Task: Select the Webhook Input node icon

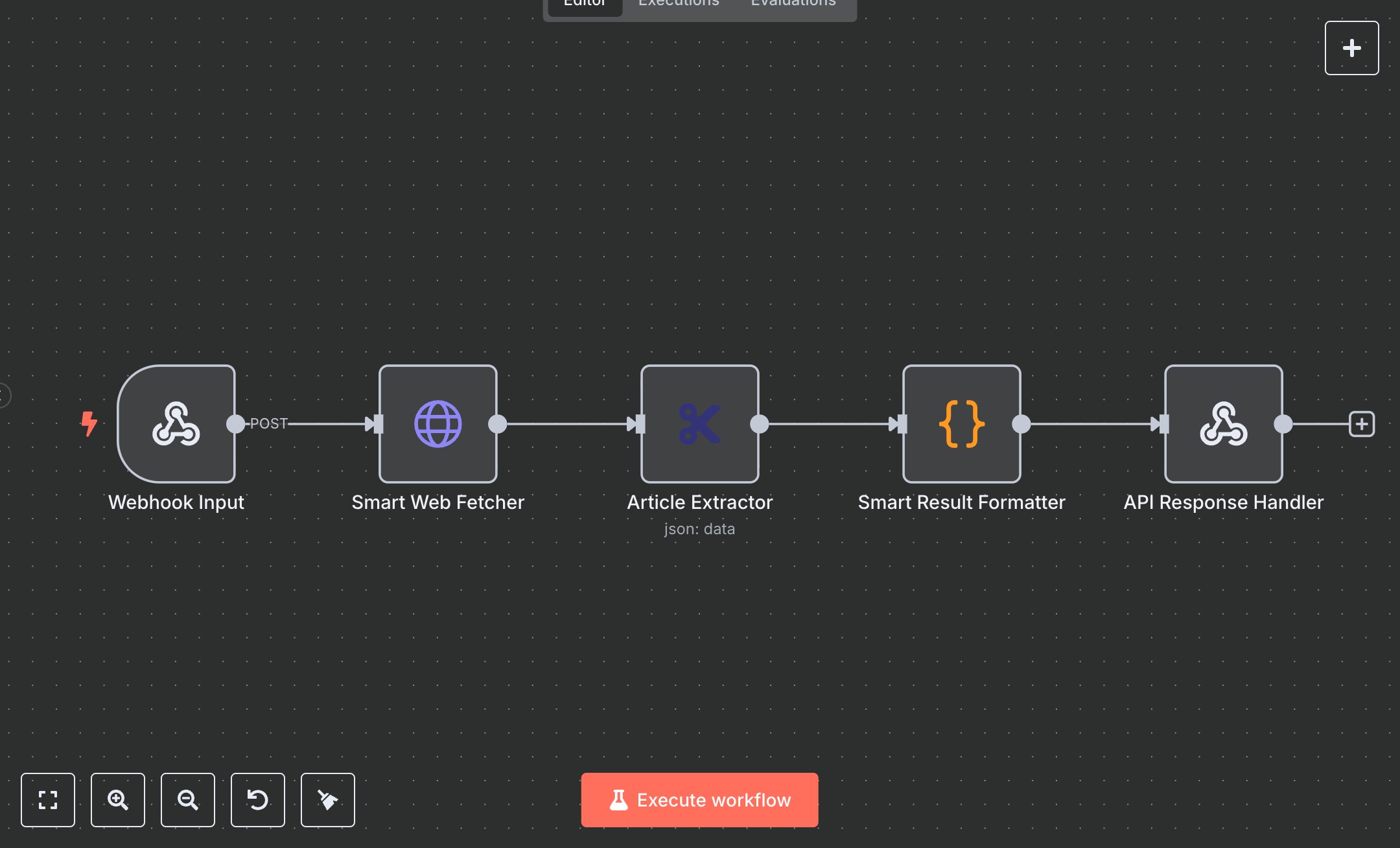Action: point(176,424)
